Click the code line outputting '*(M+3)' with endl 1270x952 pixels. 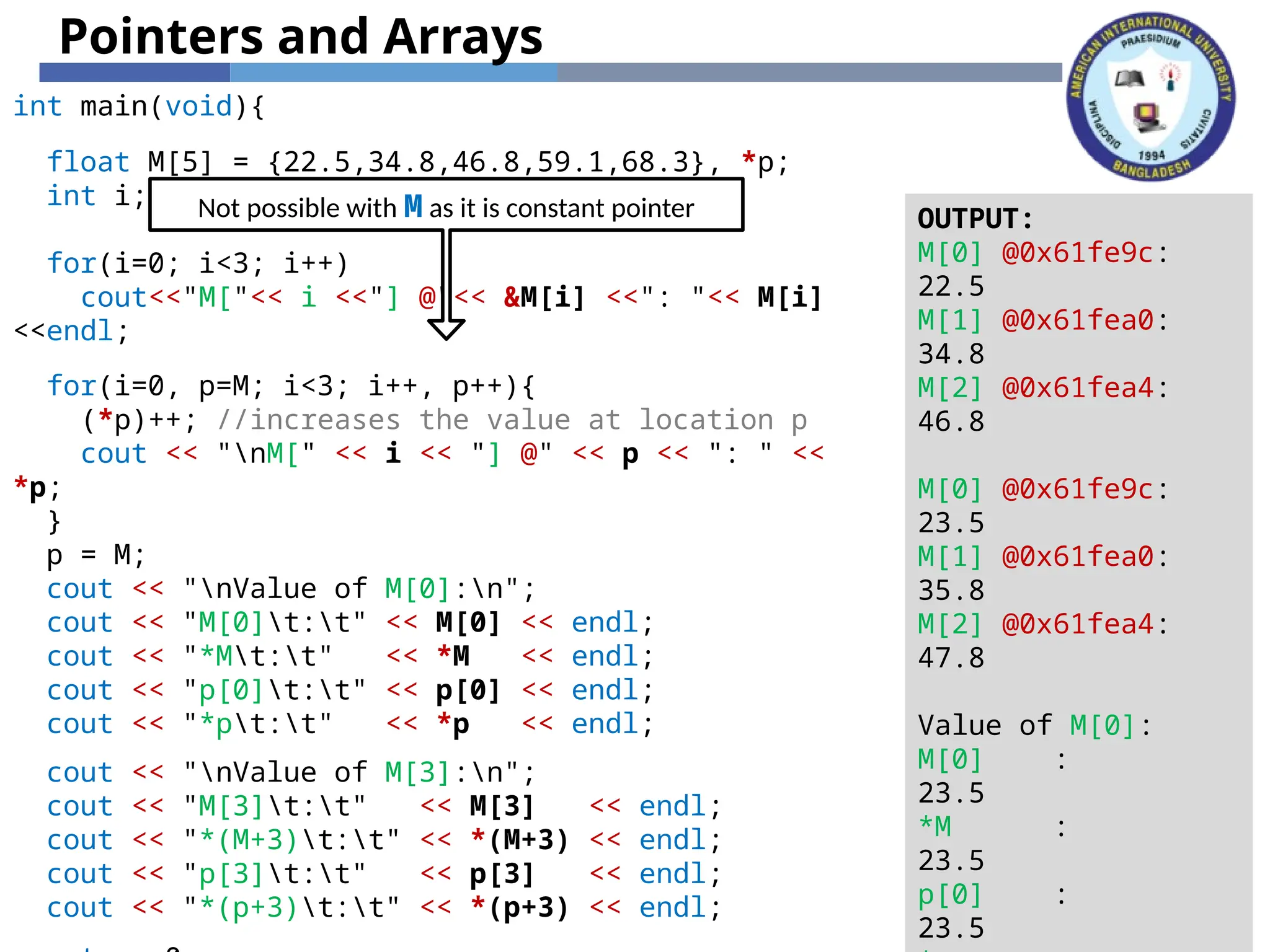click(x=384, y=840)
